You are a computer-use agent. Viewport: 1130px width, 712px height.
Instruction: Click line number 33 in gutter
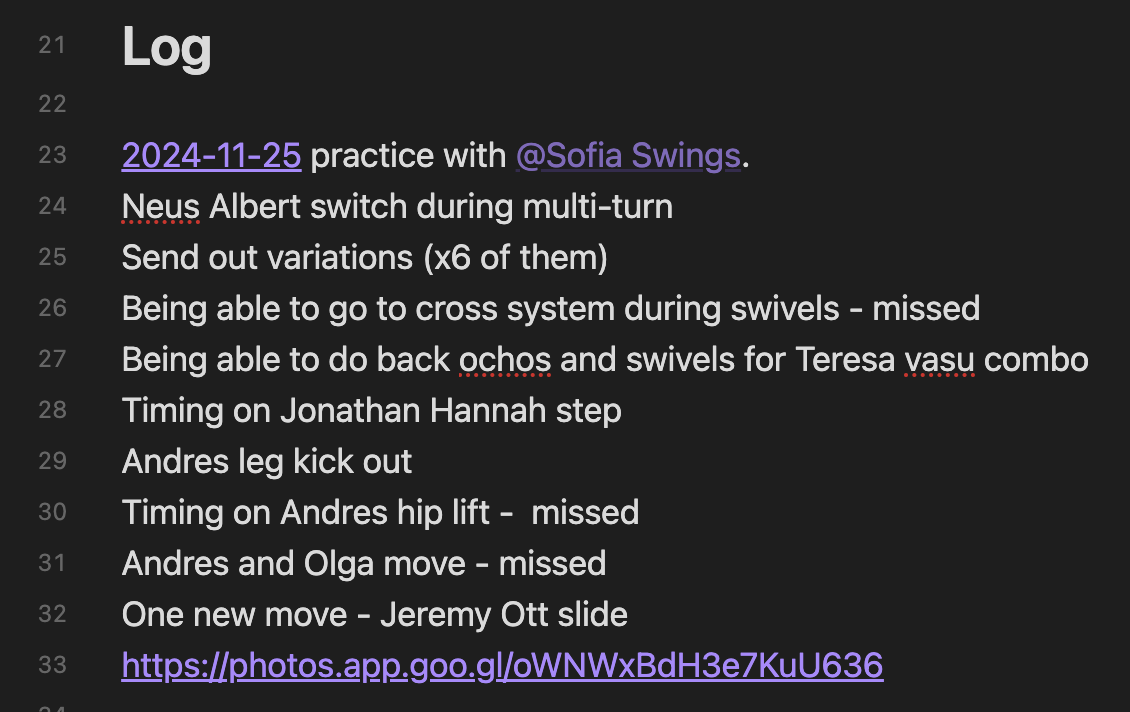52,665
